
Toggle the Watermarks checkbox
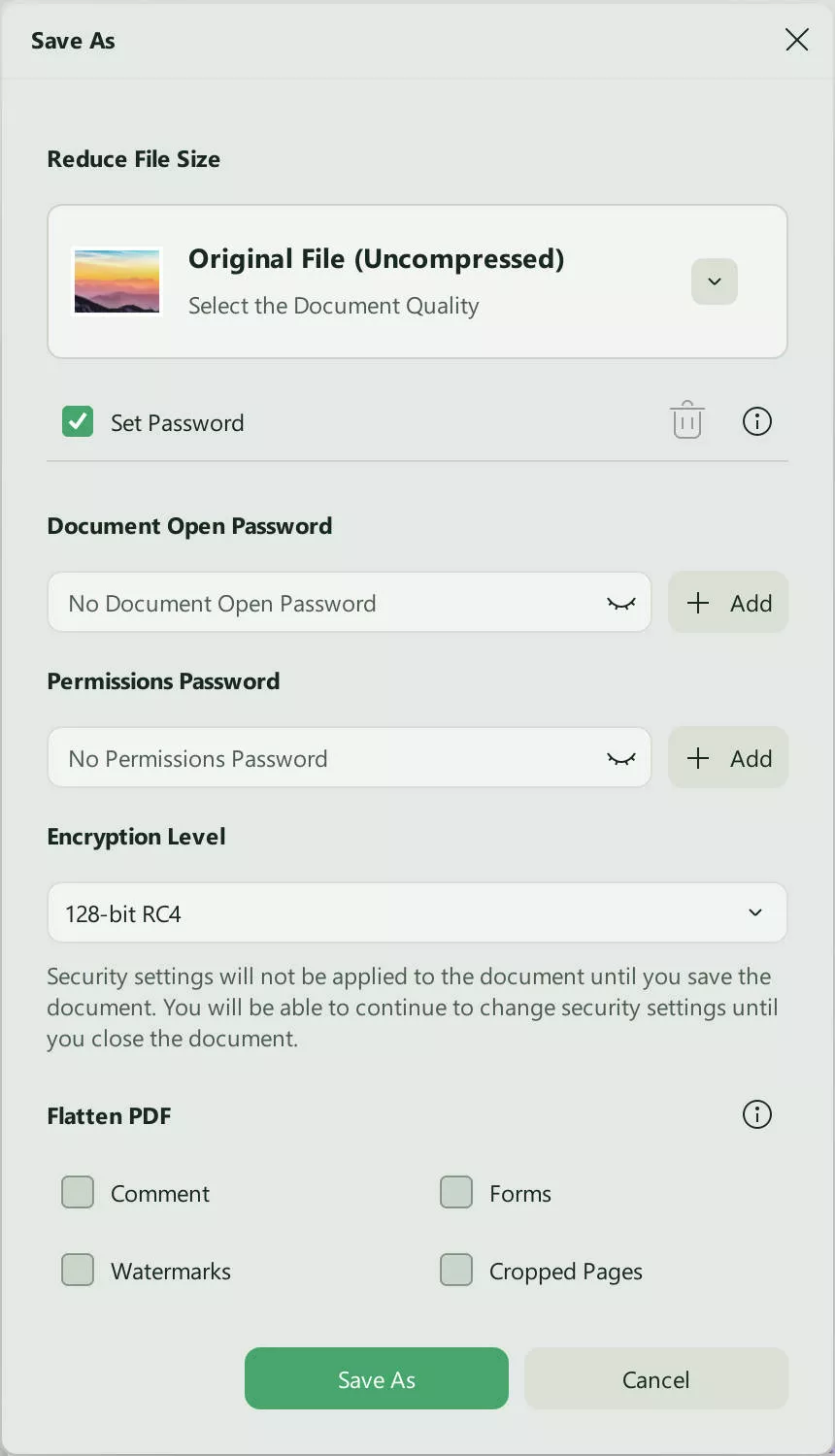pyautogui.click(x=77, y=1270)
